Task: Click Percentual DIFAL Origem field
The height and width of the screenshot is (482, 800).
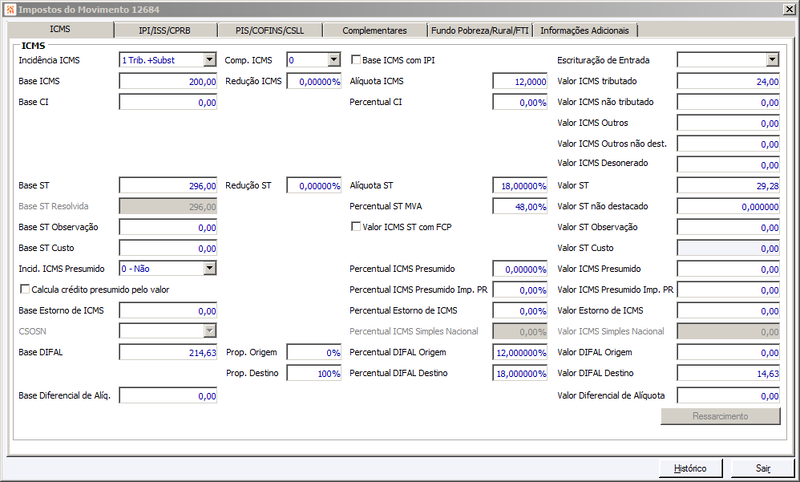Action: (520, 352)
